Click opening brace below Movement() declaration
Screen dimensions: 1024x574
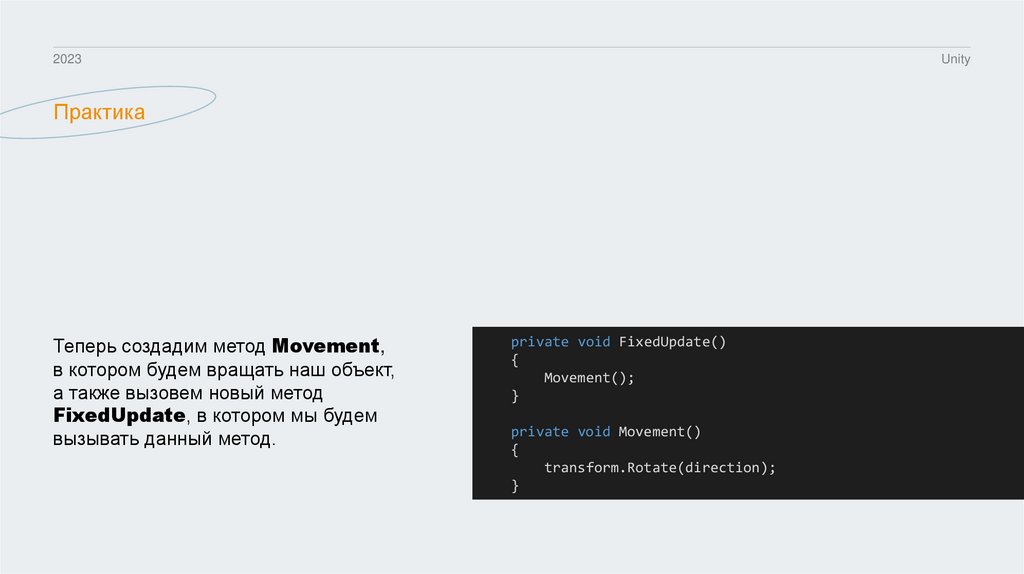click(x=515, y=450)
